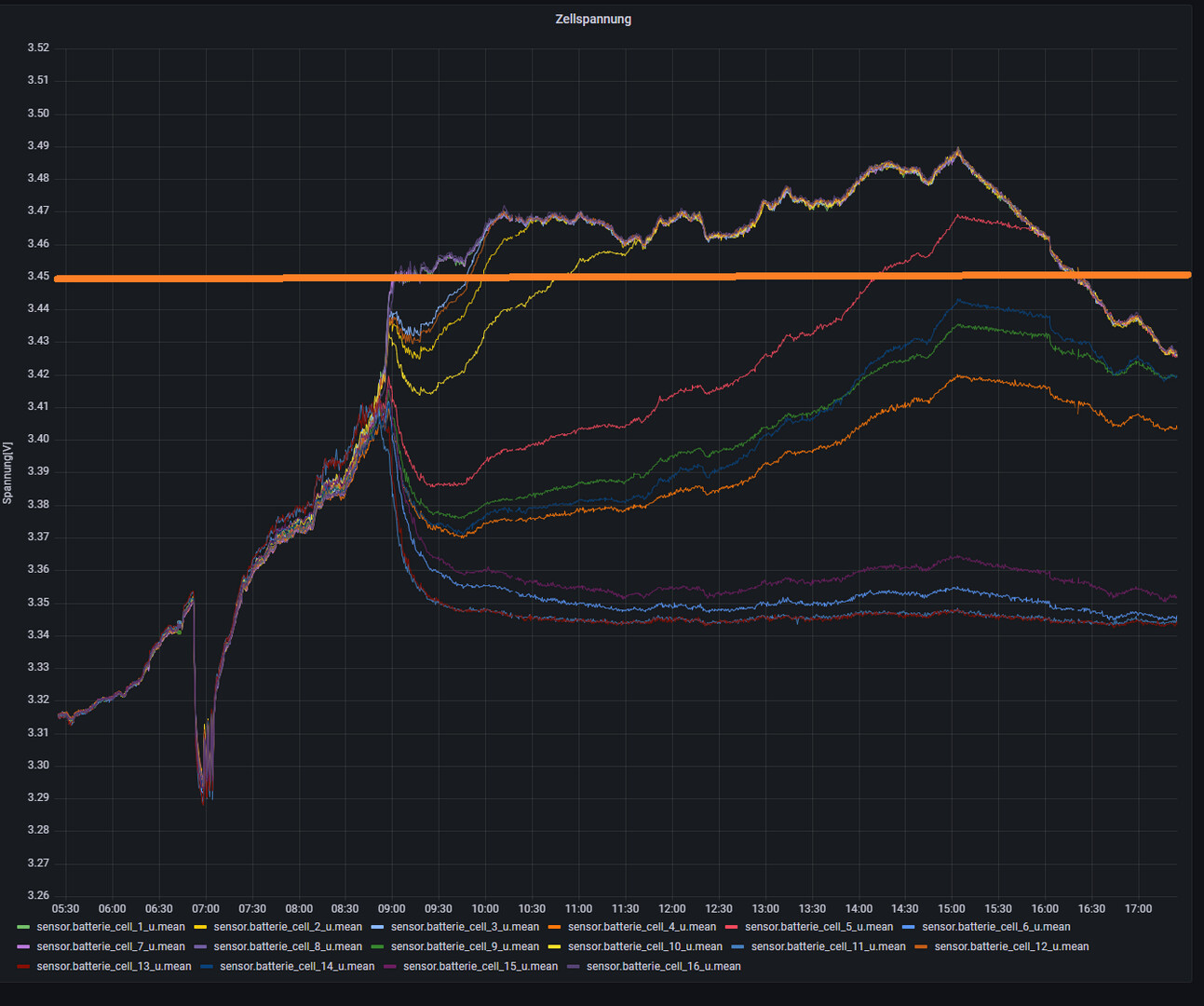Viewport: 1204px width, 1006px height.
Task: Click the 17:00 time axis label
Action: (1138, 908)
